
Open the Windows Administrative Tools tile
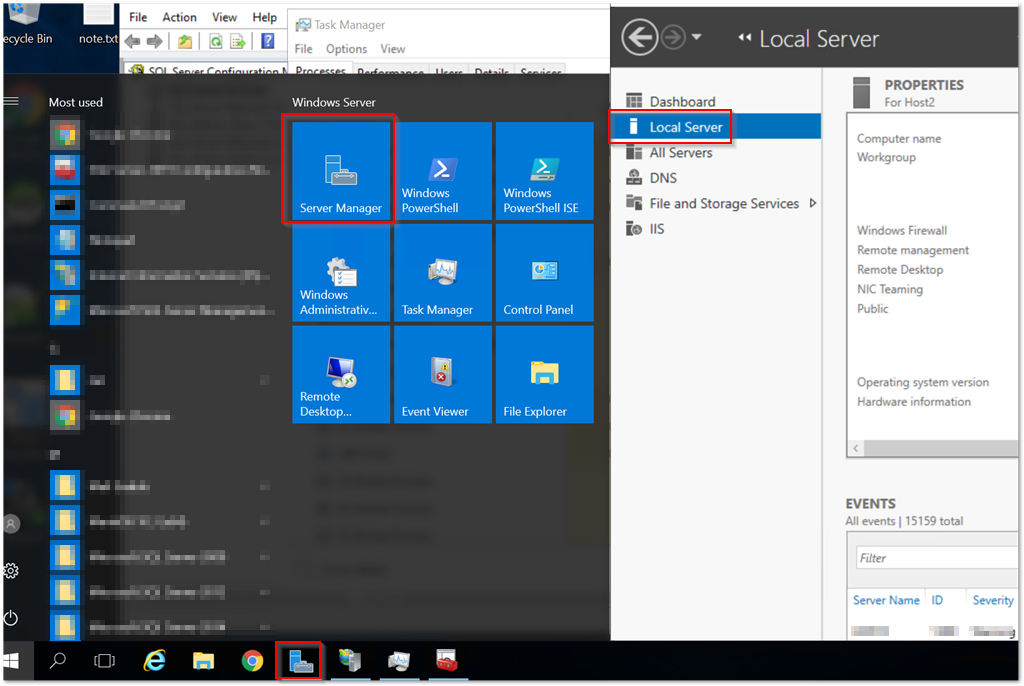coord(340,273)
